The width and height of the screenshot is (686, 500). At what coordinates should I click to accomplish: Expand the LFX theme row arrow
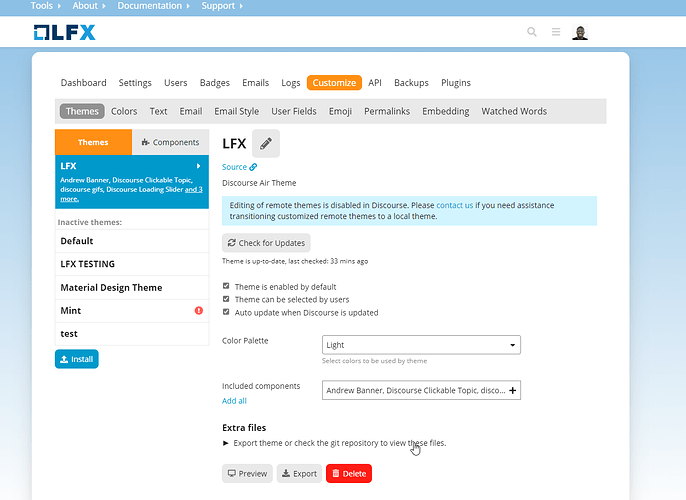click(x=199, y=166)
